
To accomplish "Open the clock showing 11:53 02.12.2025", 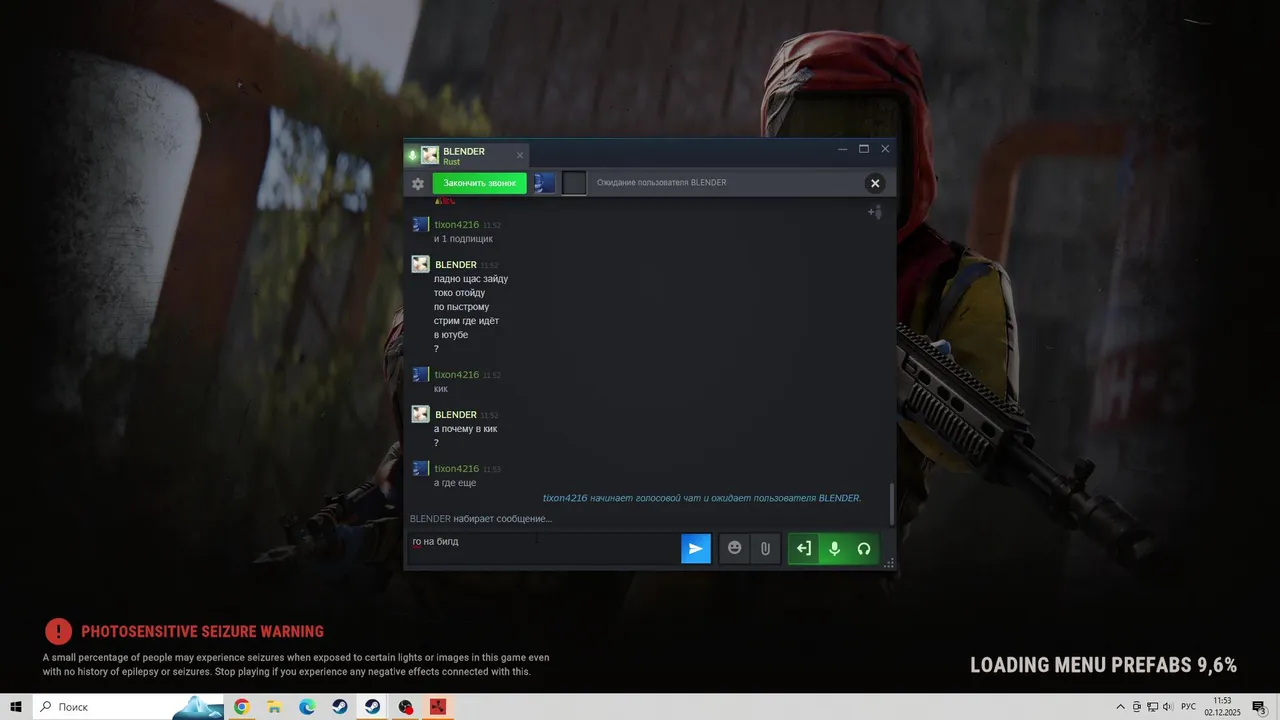I will click(1222, 707).
